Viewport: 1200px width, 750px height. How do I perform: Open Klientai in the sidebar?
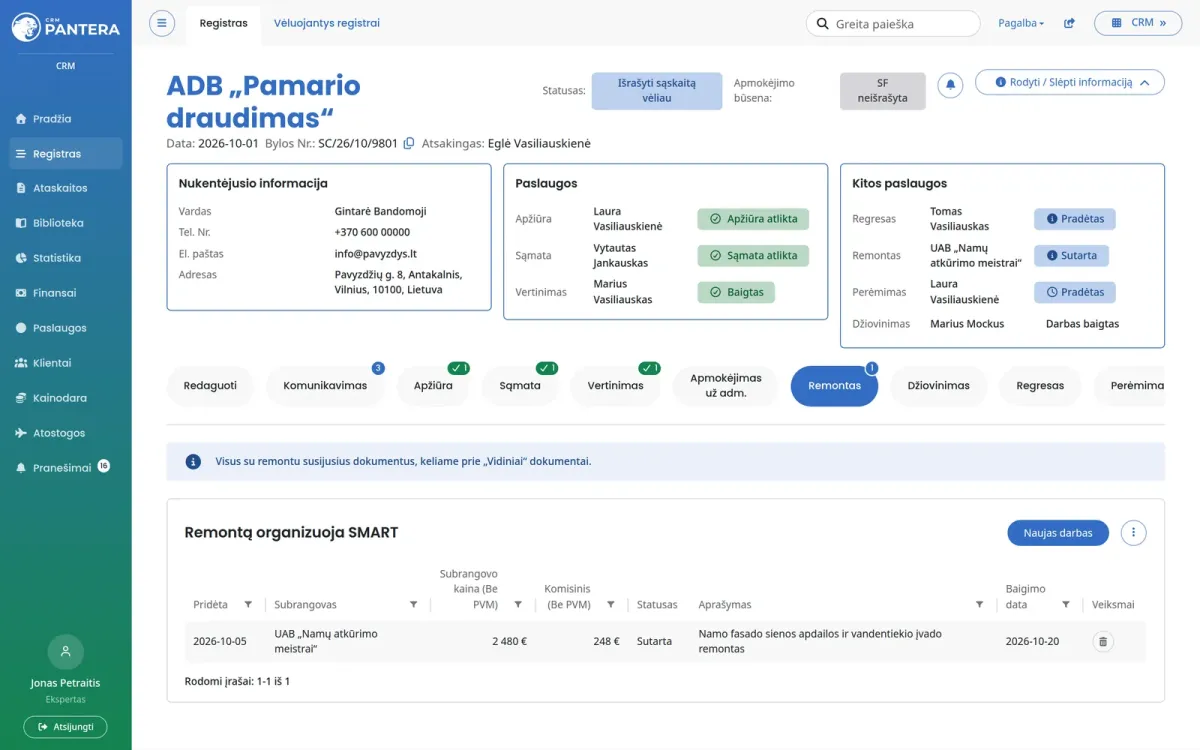(66, 363)
